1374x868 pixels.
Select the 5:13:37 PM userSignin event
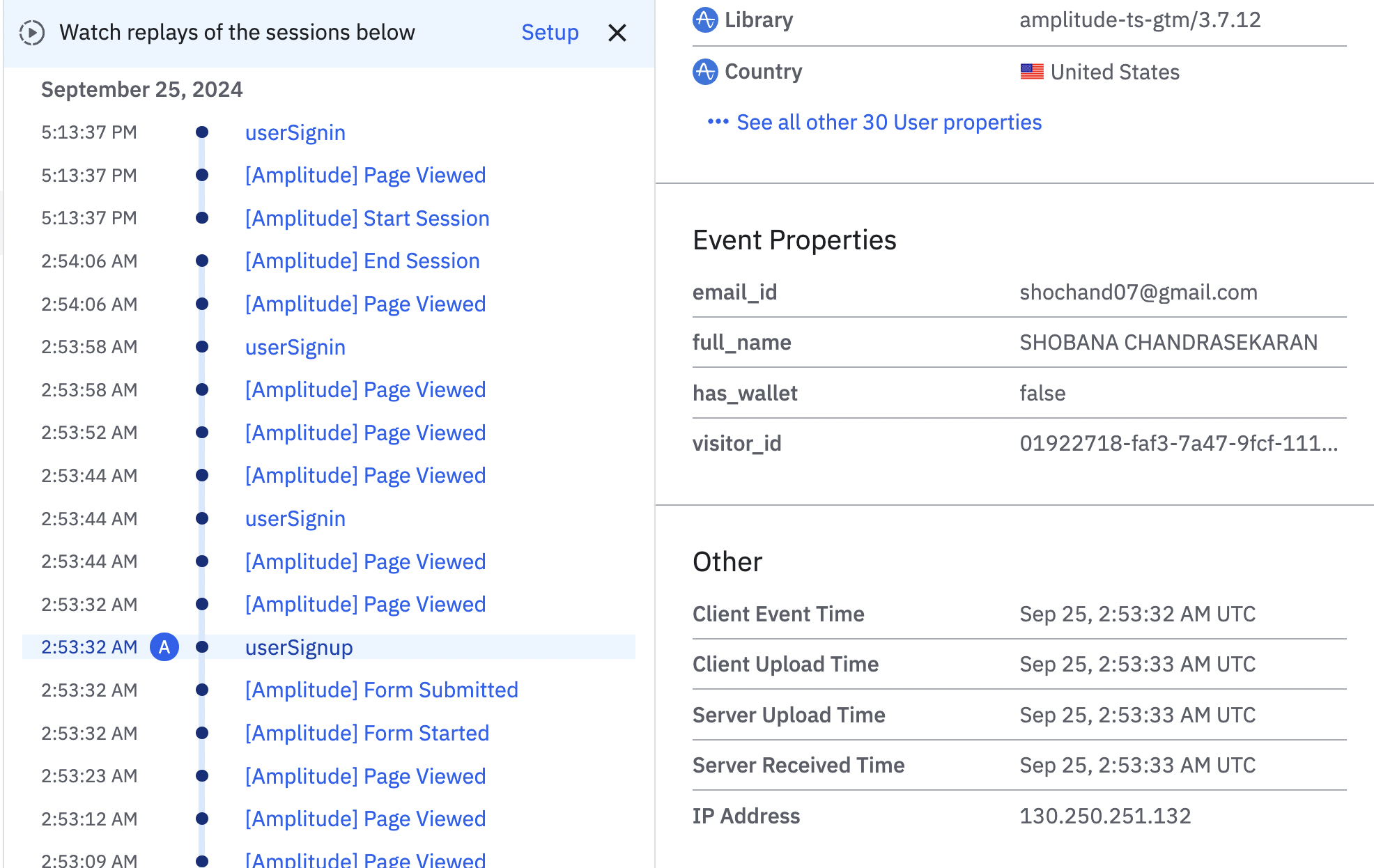(x=295, y=133)
